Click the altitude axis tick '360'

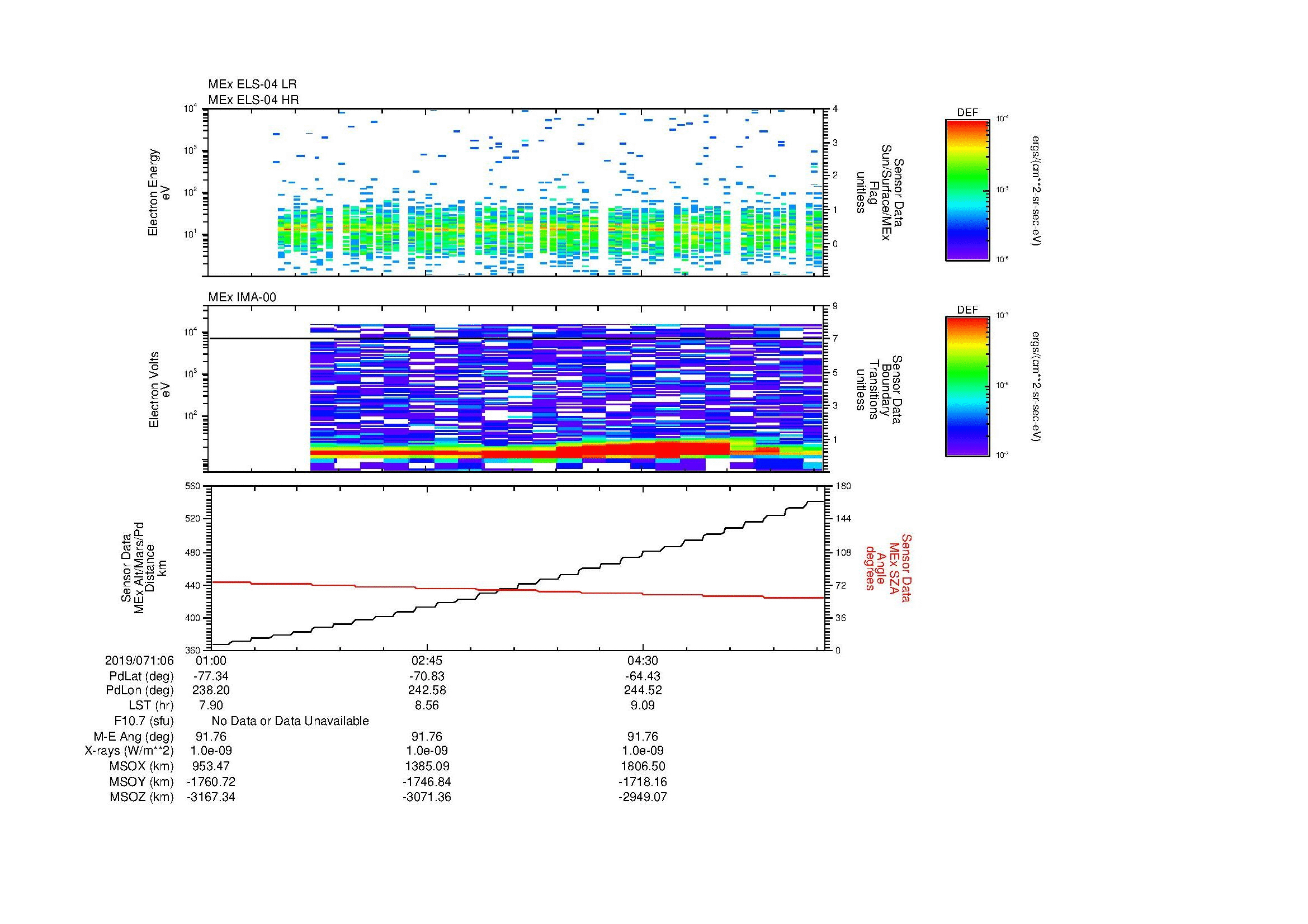point(192,650)
